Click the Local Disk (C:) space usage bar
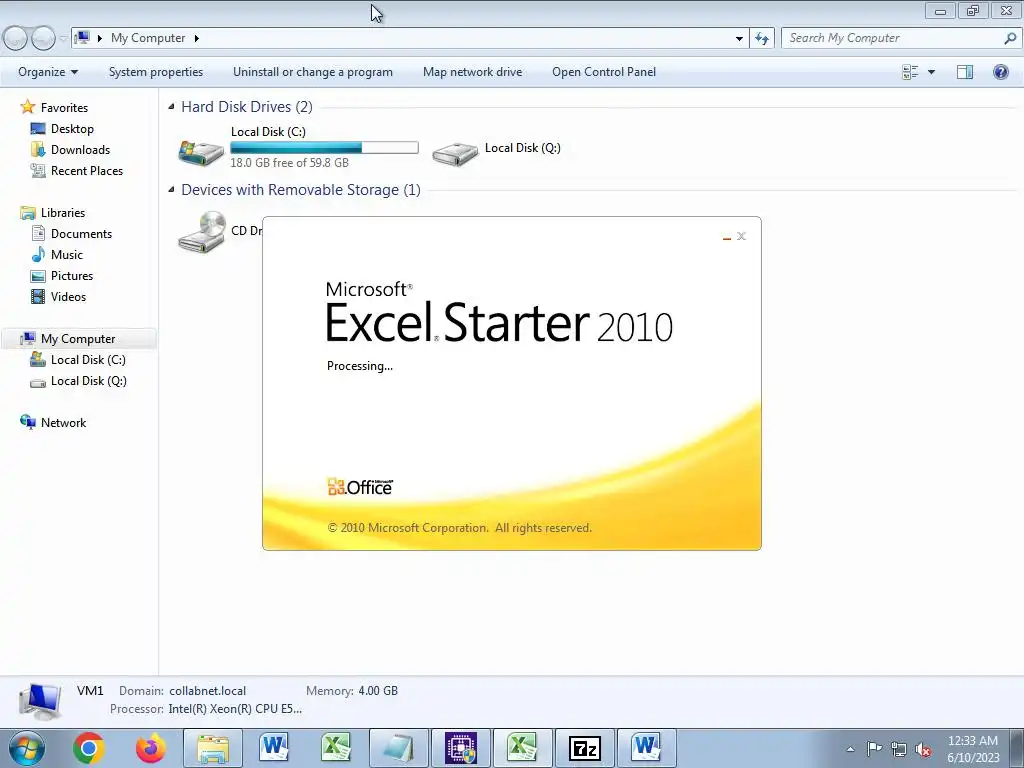The height and width of the screenshot is (768, 1024). point(324,148)
